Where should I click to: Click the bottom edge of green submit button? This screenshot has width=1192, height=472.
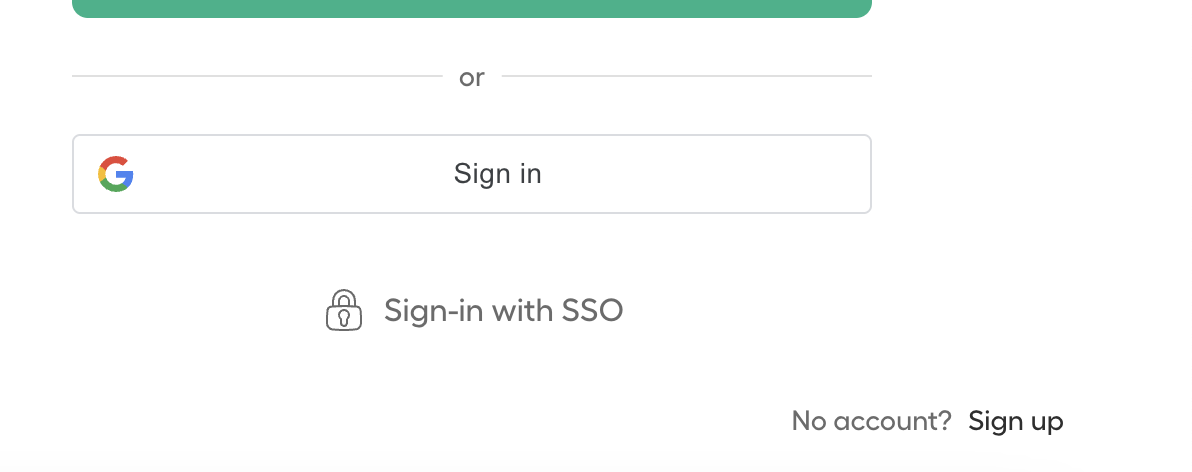pos(471,15)
